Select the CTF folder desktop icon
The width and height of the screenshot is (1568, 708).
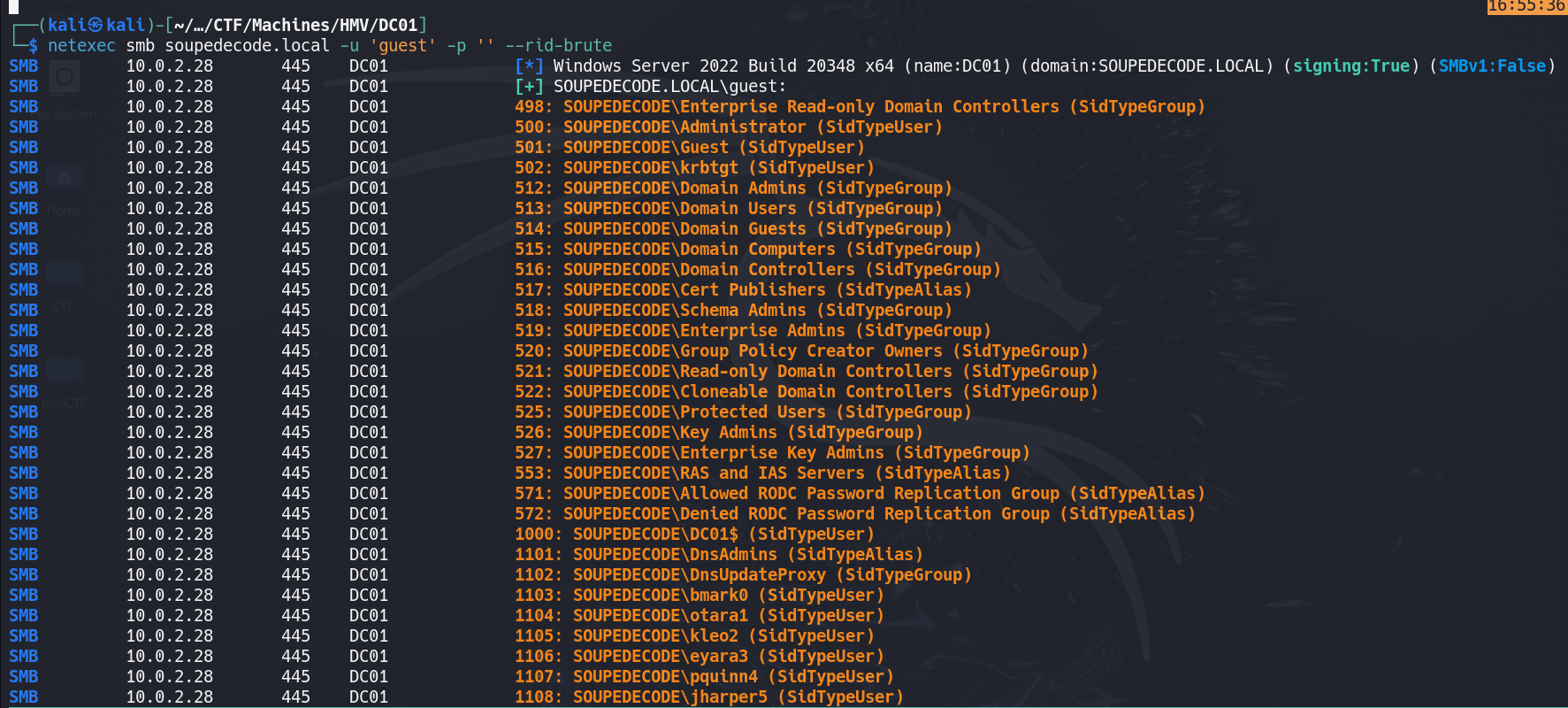(64, 276)
